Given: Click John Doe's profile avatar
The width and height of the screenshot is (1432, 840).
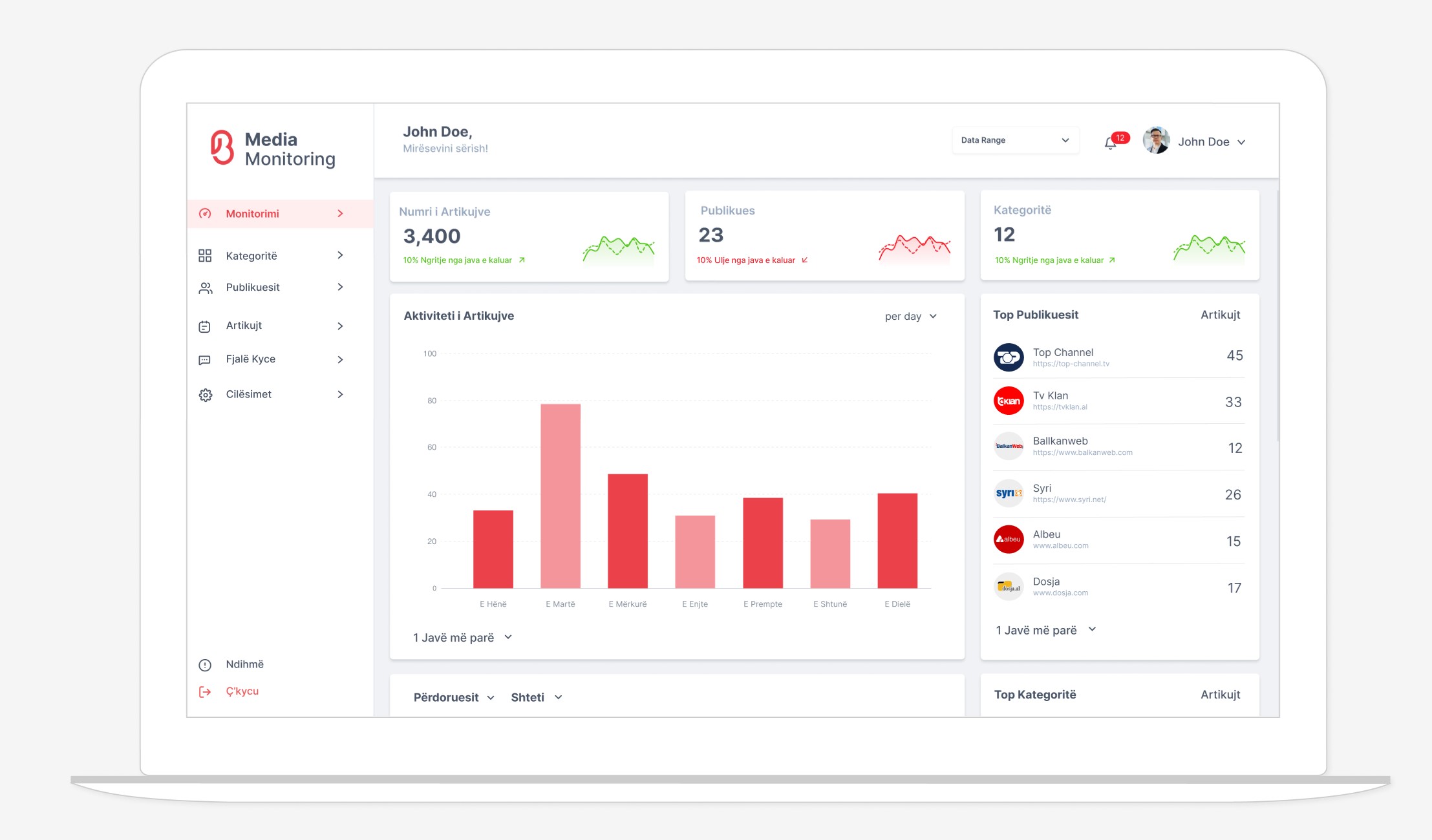Looking at the screenshot, I should pyautogui.click(x=1156, y=141).
